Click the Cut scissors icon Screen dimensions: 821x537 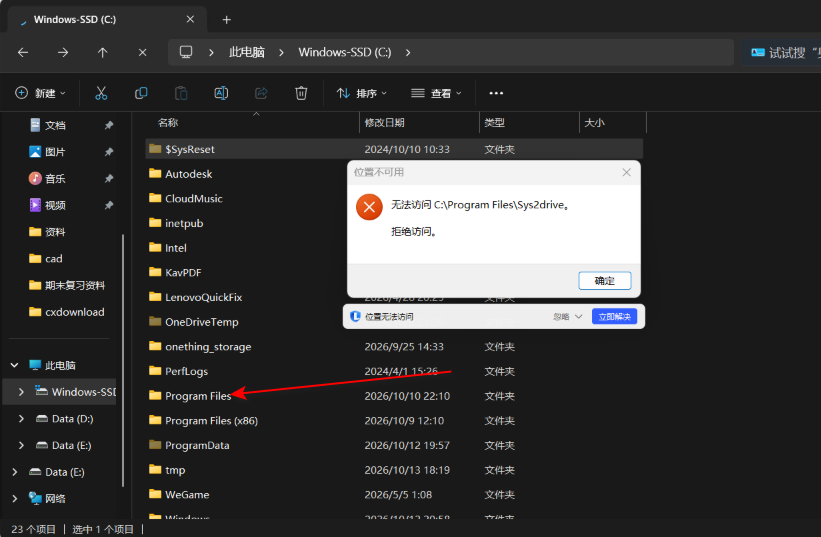click(x=101, y=93)
